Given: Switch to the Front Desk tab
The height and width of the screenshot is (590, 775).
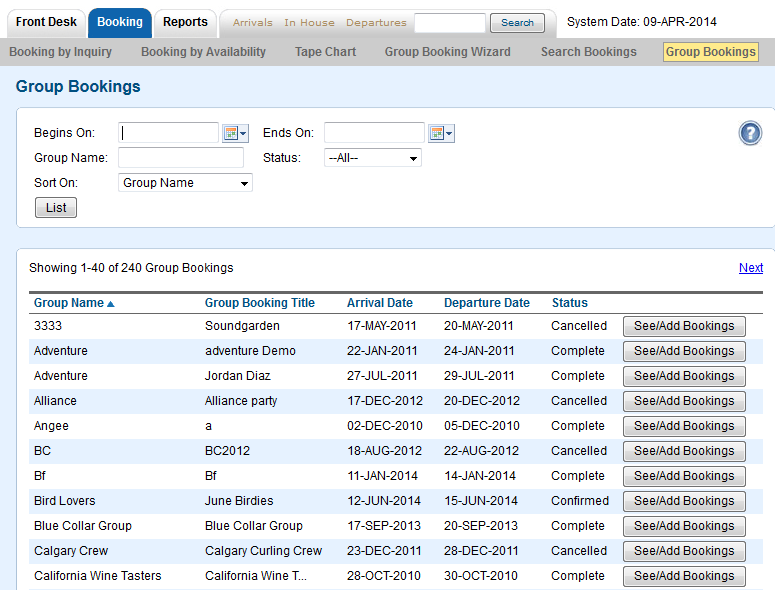Looking at the screenshot, I should point(46,22).
